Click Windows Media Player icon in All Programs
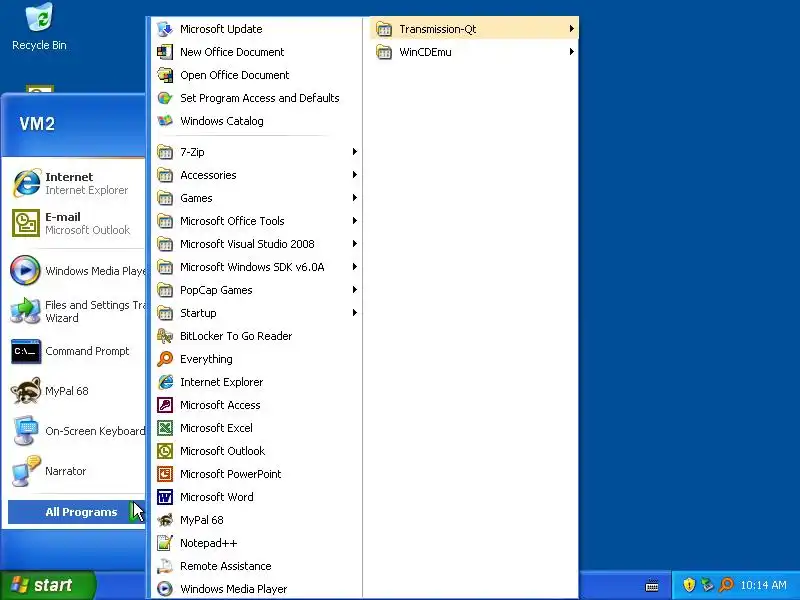Image resolution: width=800 pixels, height=600 pixels. point(165,589)
